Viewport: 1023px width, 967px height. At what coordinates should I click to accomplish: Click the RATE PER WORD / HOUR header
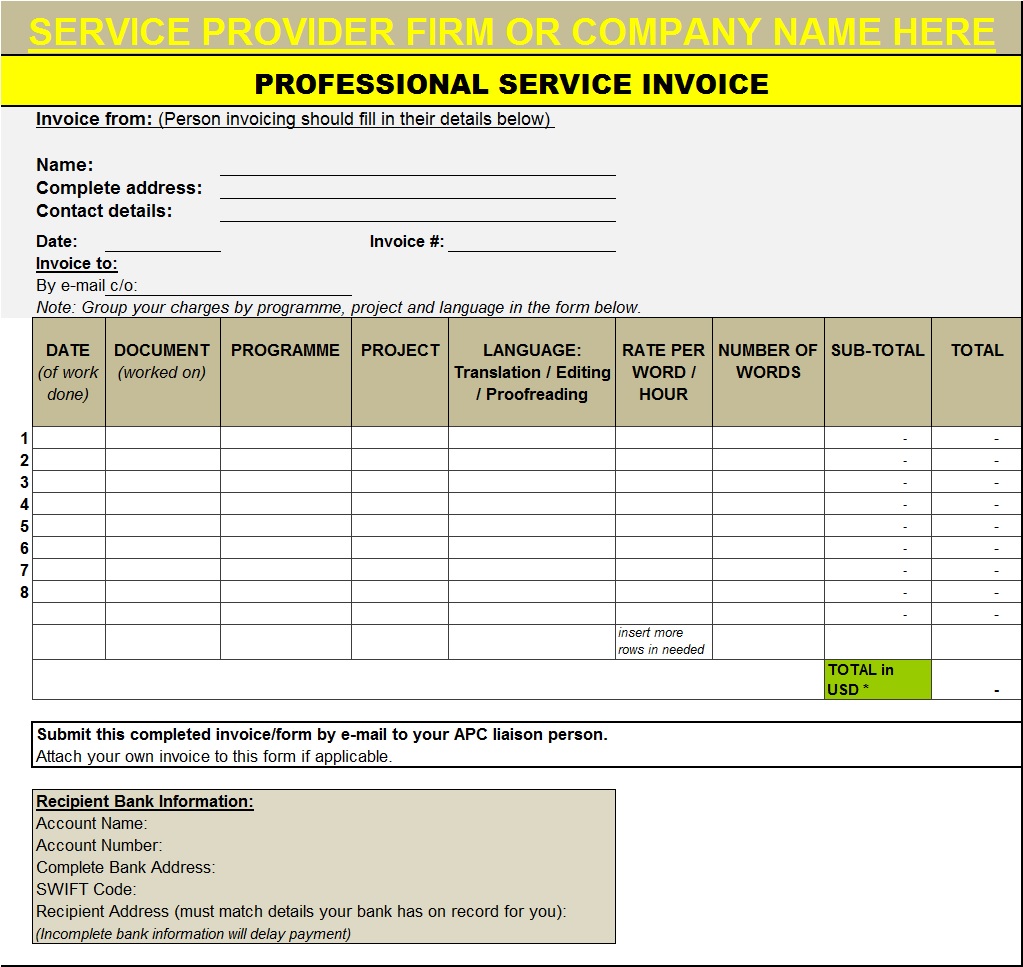coord(664,372)
